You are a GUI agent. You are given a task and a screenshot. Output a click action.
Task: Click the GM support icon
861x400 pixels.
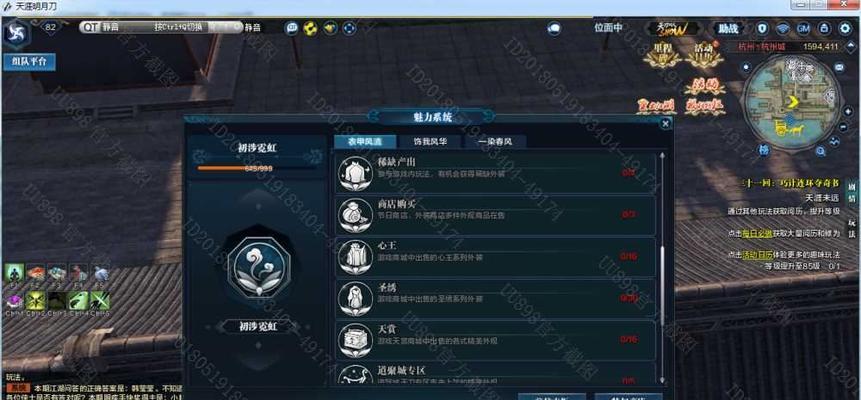click(x=803, y=28)
